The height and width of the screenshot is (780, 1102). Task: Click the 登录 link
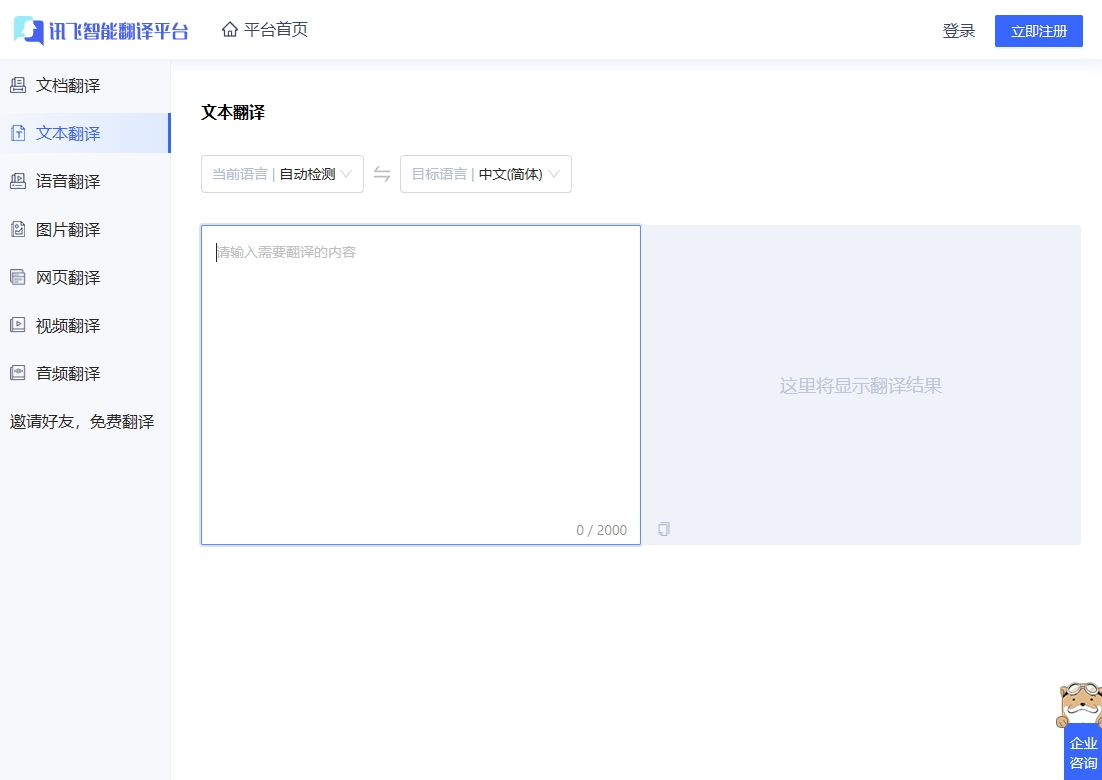958,31
